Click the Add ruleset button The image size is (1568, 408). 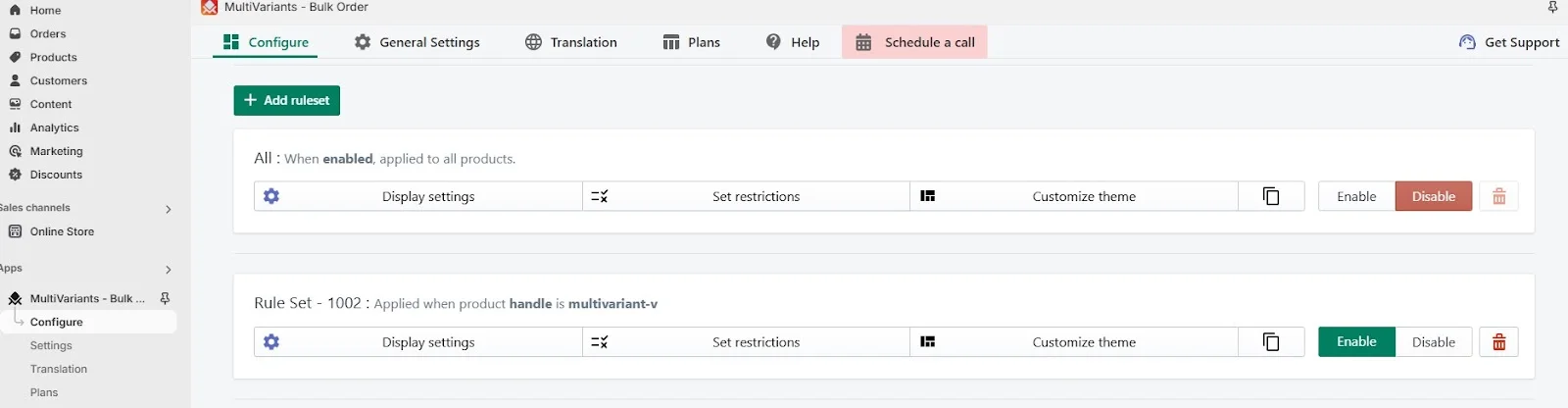pos(287,100)
